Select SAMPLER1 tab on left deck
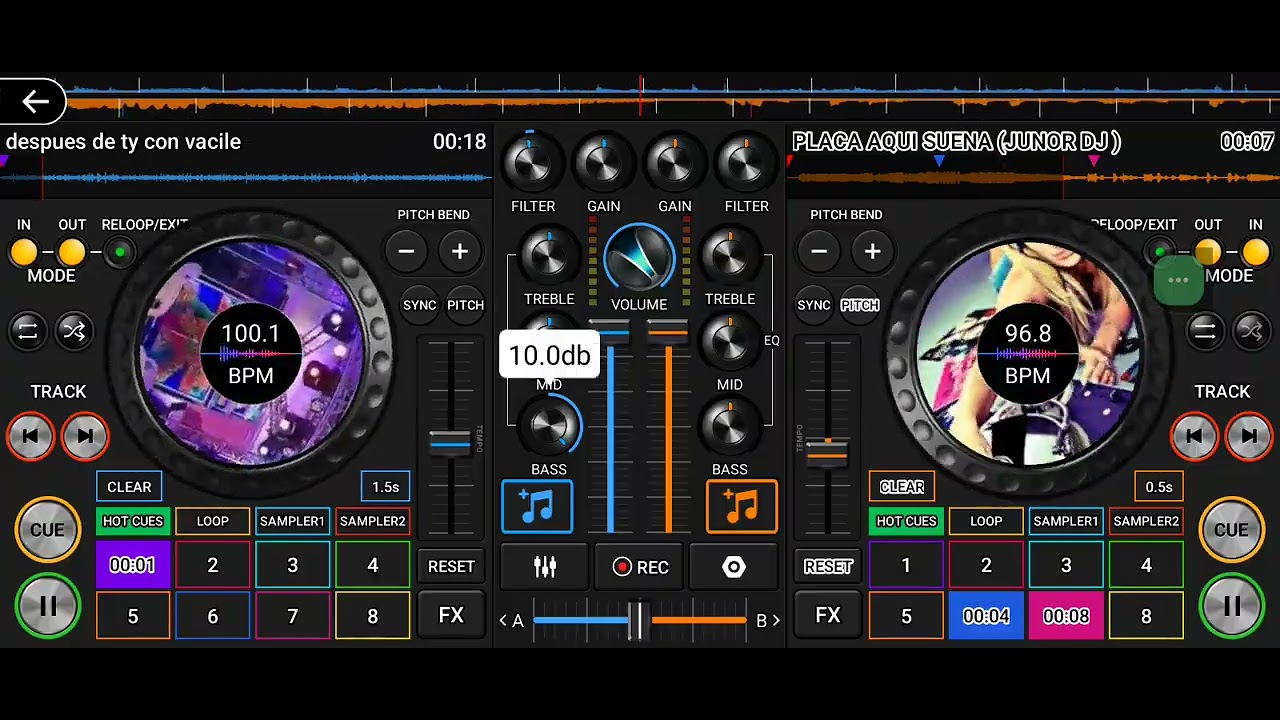 pyautogui.click(x=292, y=521)
